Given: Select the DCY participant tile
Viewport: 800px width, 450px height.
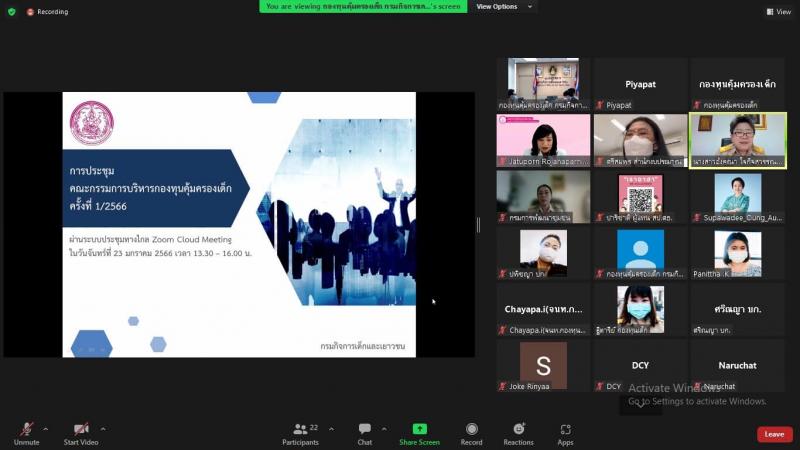Looking at the screenshot, I should tap(640, 366).
